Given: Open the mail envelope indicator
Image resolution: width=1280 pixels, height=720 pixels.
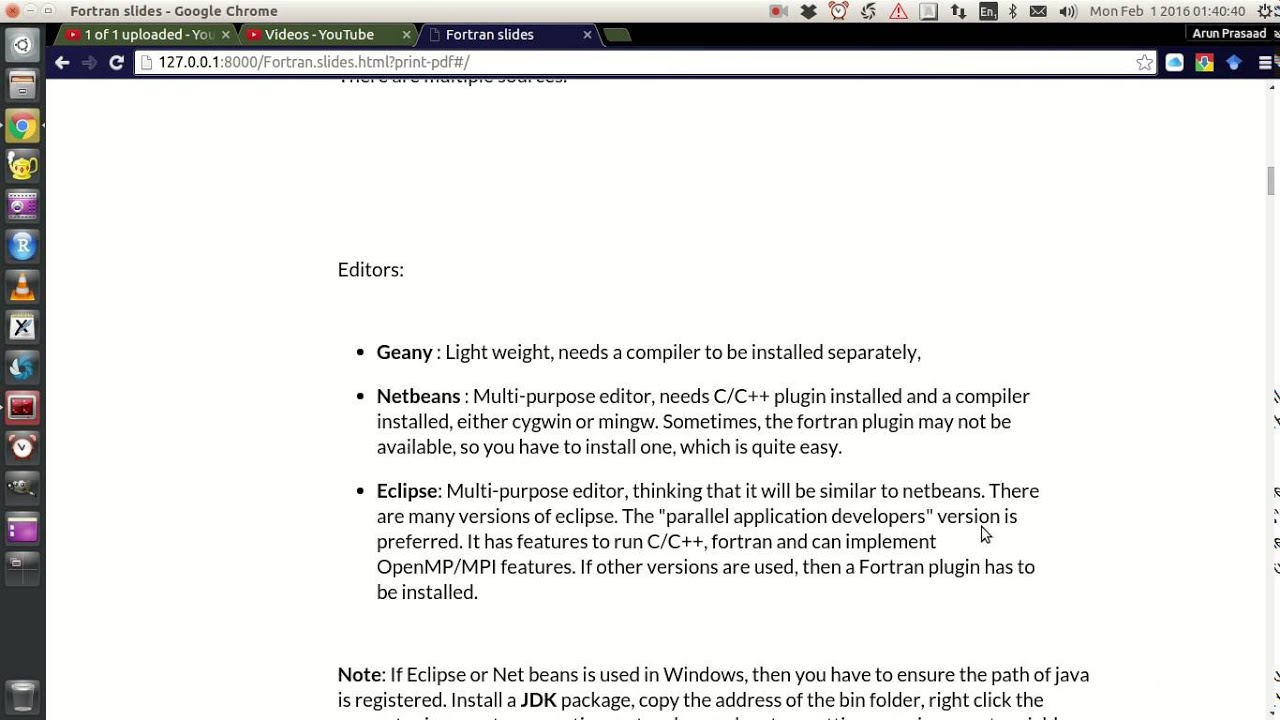Looking at the screenshot, I should pyautogui.click(x=1038, y=11).
